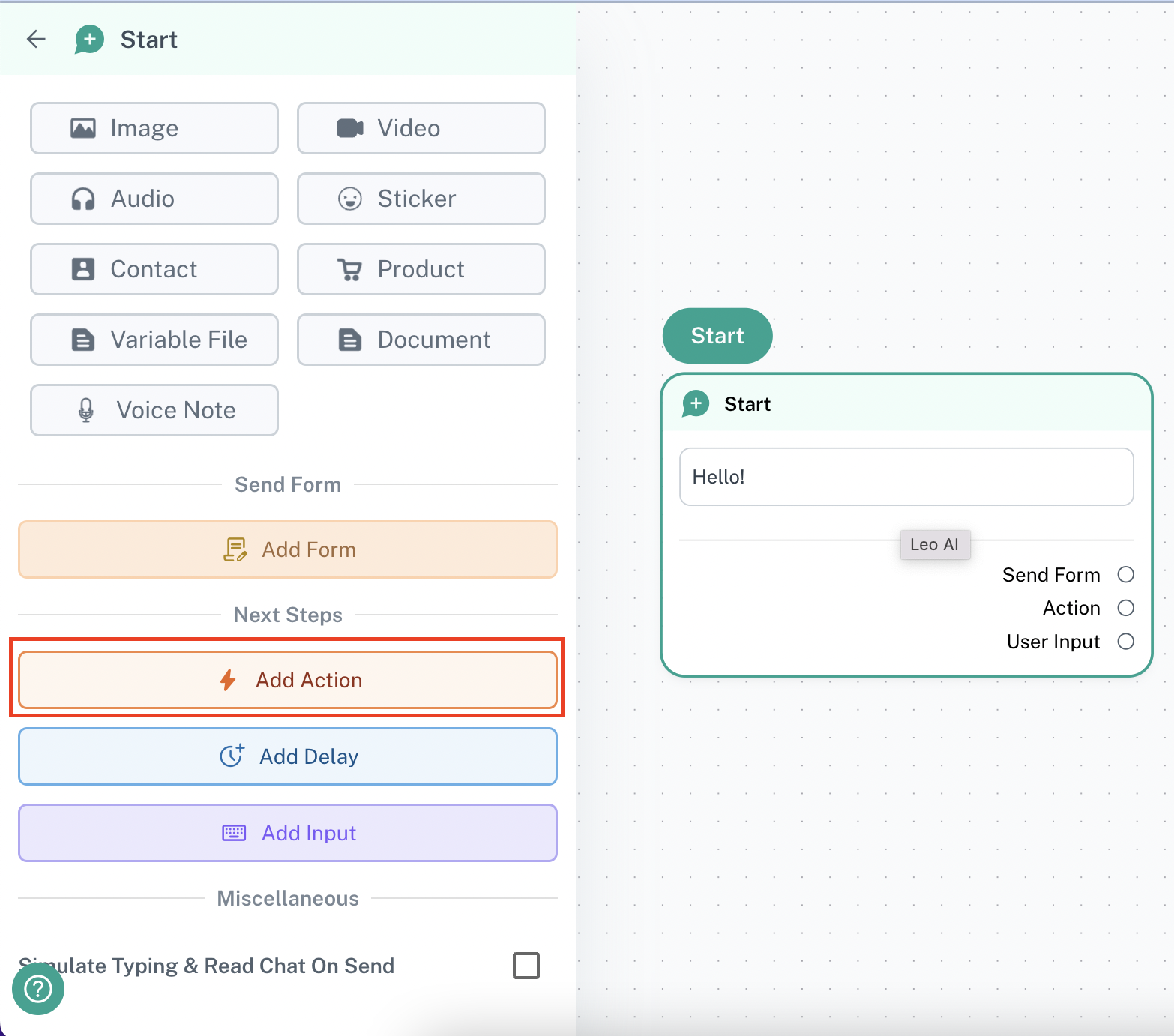Add a Contact card
This screenshot has height=1036, width=1174.
(x=154, y=269)
